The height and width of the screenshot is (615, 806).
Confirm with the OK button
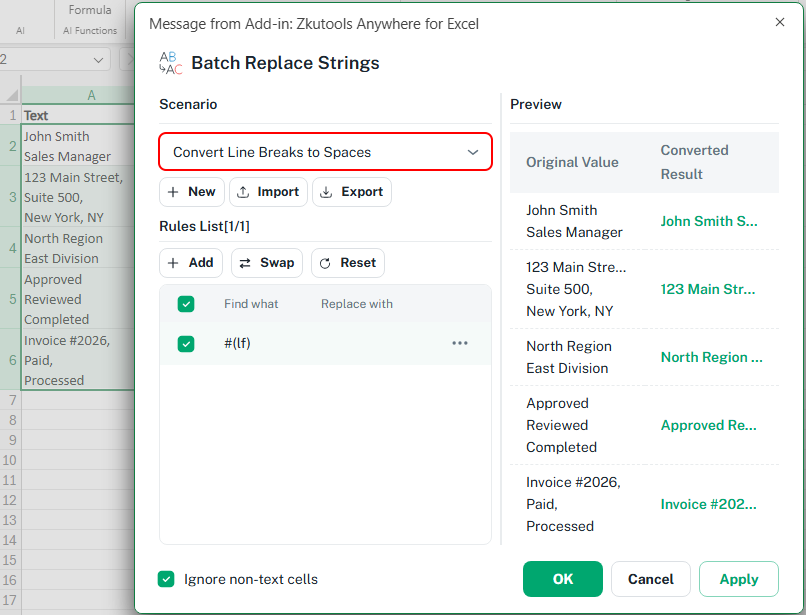tap(563, 579)
